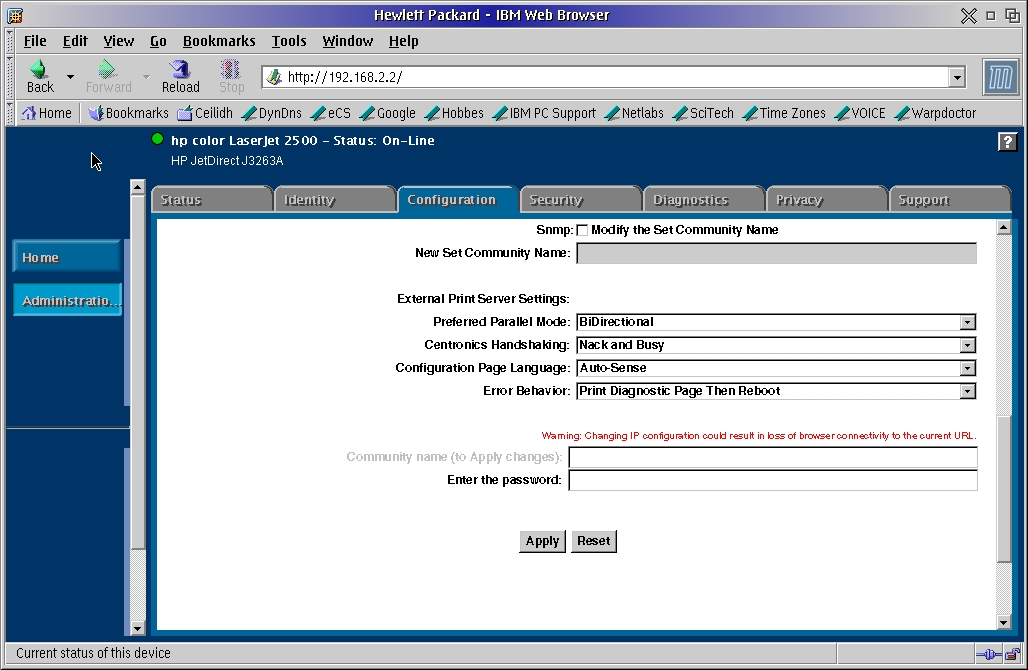Click the Home sidebar button
This screenshot has width=1028, height=670.
click(x=67, y=257)
